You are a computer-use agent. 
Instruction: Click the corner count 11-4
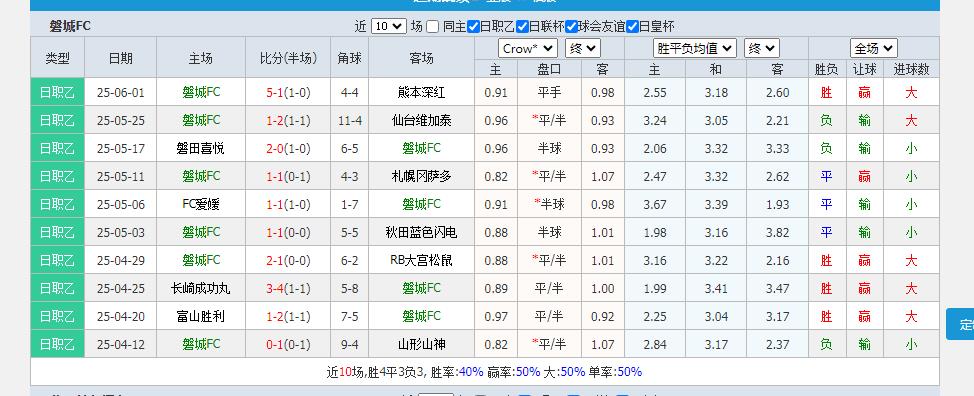[x=350, y=120]
